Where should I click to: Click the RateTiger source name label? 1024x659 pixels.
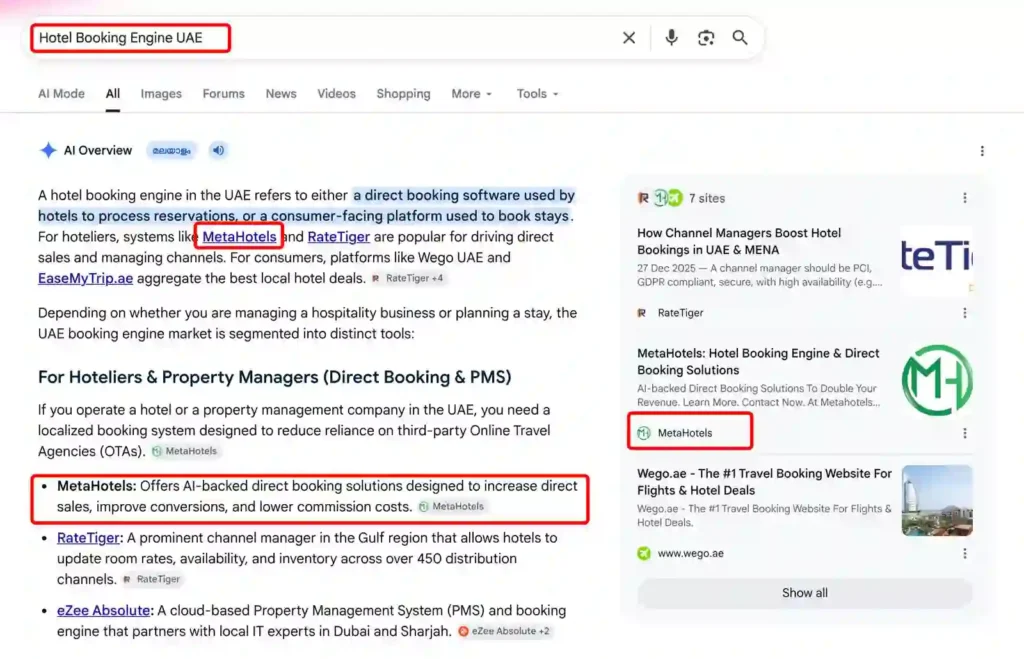click(x=680, y=313)
